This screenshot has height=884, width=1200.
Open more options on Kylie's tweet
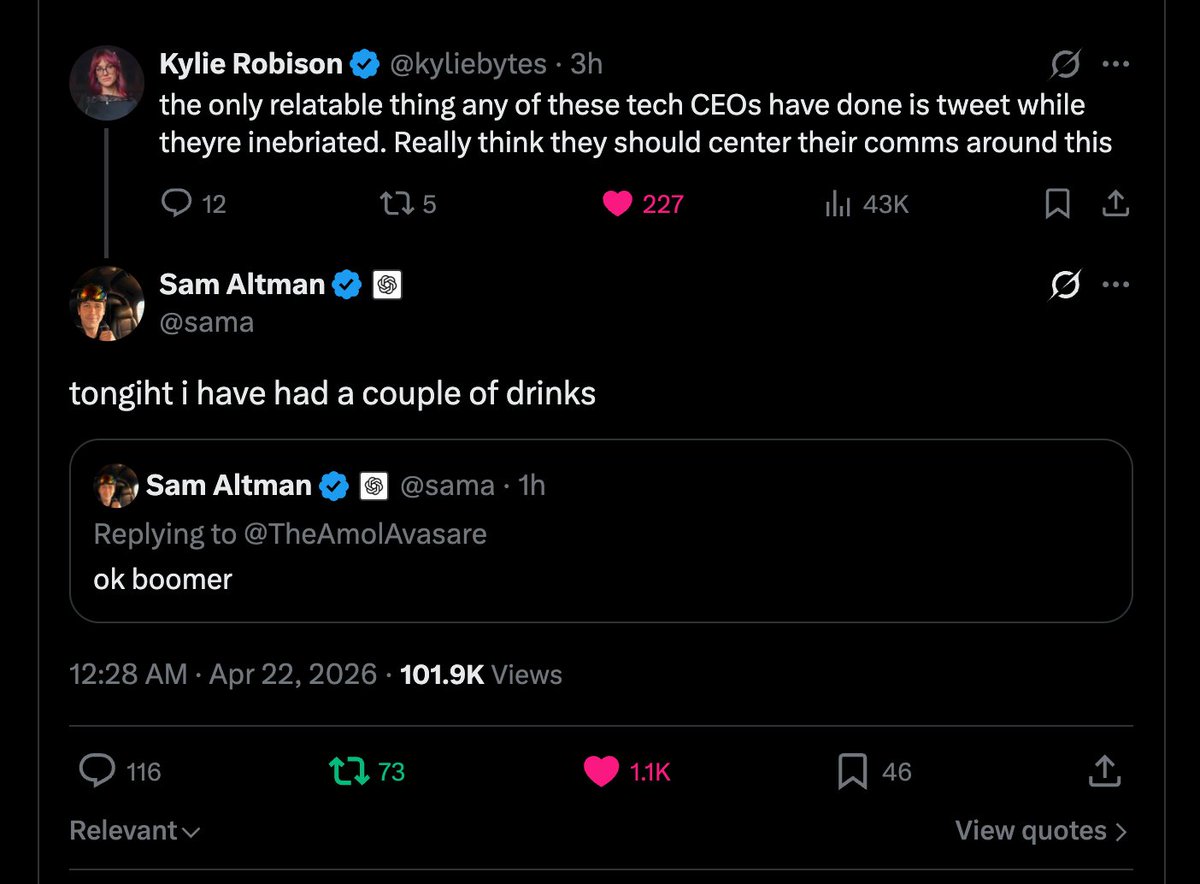[x=1115, y=65]
